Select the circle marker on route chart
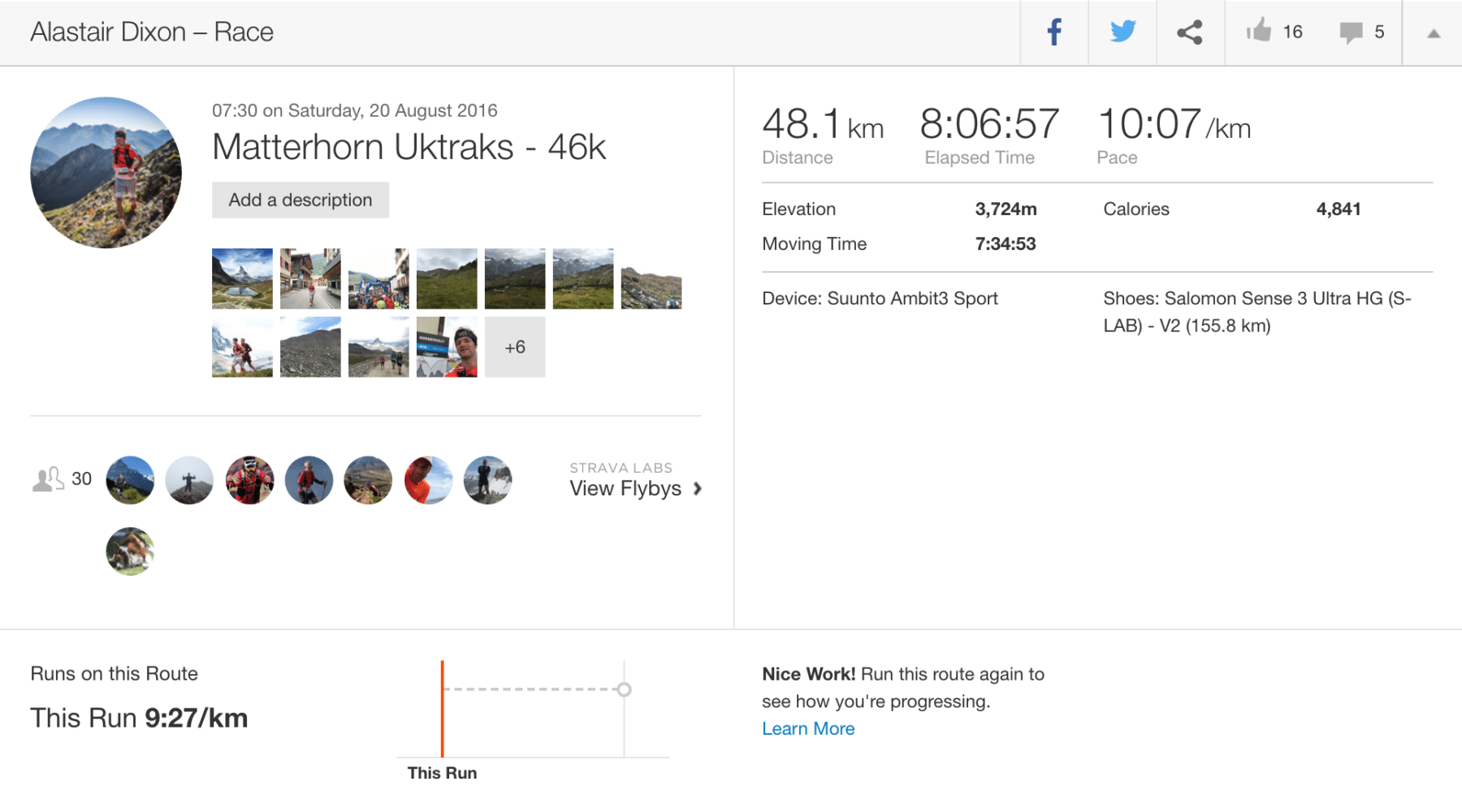Image resolution: width=1462 pixels, height=812 pixels. [624, 689]
